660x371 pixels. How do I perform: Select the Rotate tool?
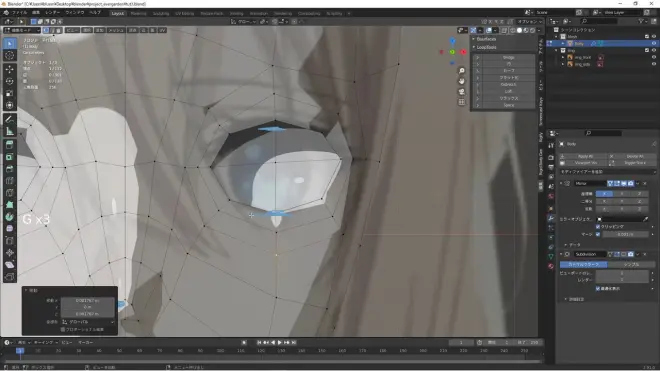click(x=10, y=81)
